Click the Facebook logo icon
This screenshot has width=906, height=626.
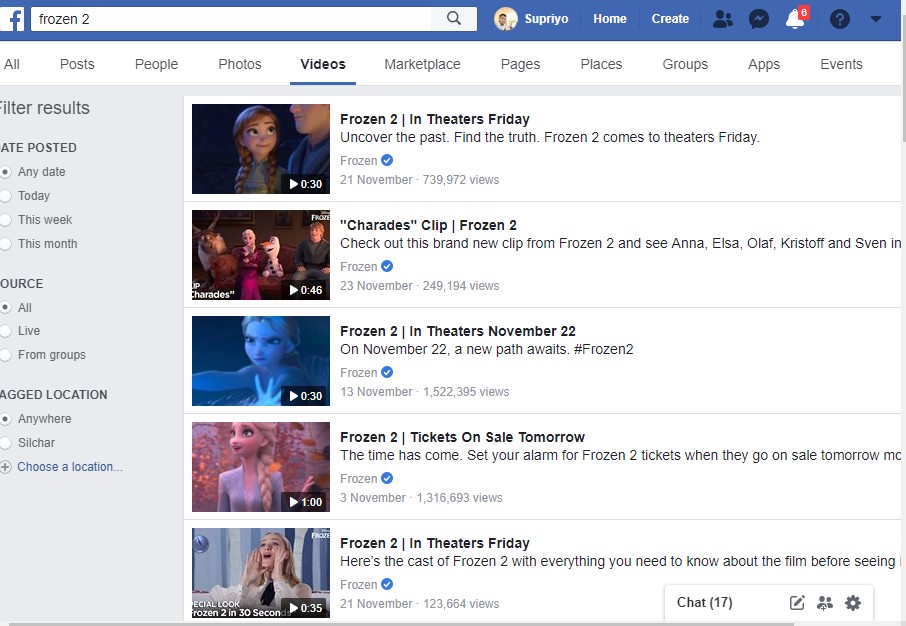pyautogui.click(x=12, y=19)
